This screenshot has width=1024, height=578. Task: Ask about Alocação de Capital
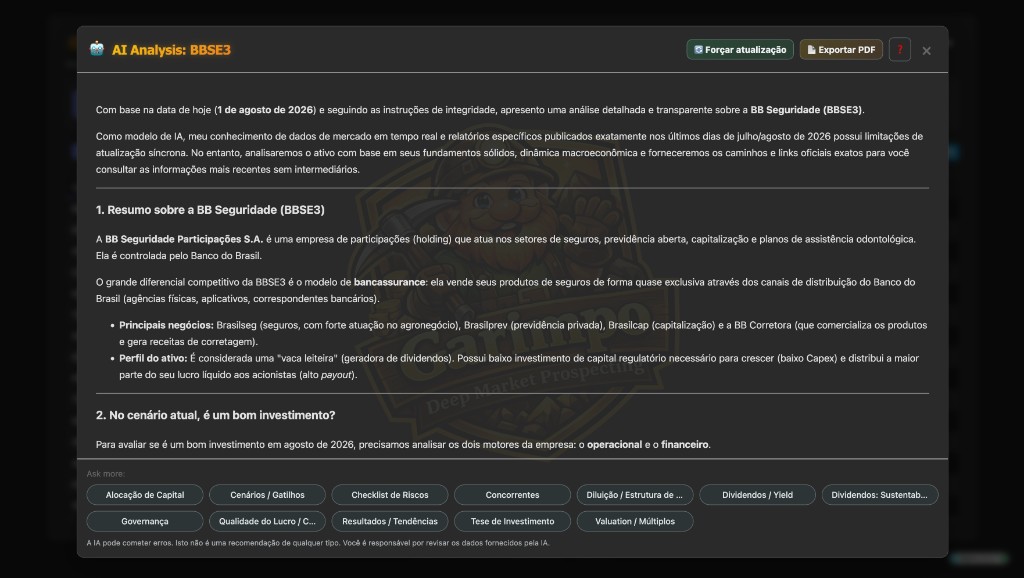(145, 494)
